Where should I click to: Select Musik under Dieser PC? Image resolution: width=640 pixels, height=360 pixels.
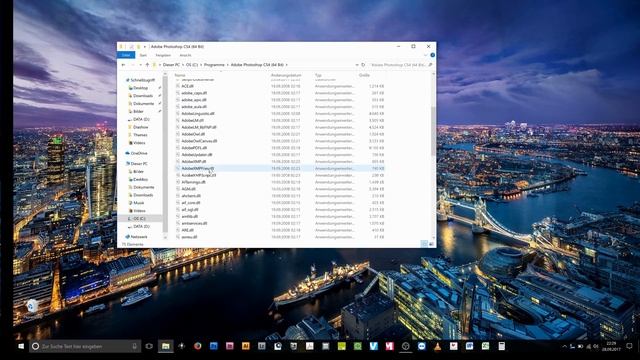(139, 203)
